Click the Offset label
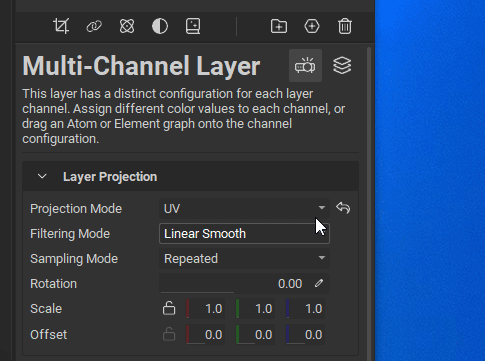 49,334
